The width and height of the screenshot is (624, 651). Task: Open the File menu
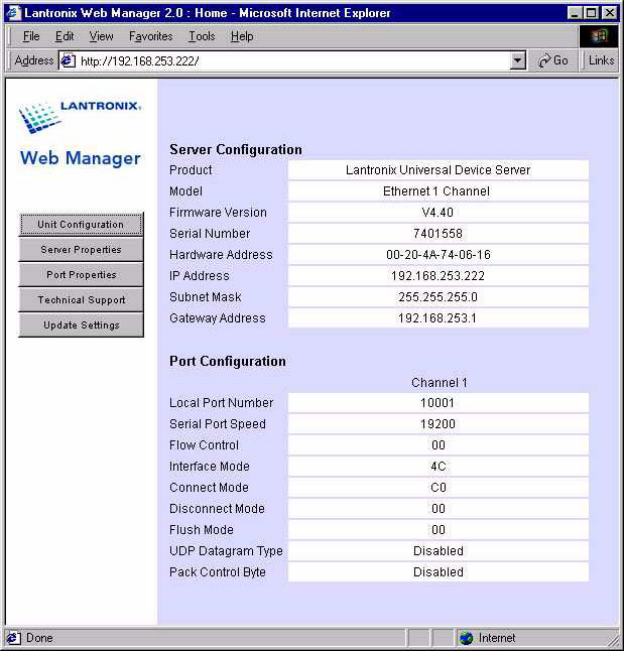pos(31,37)
